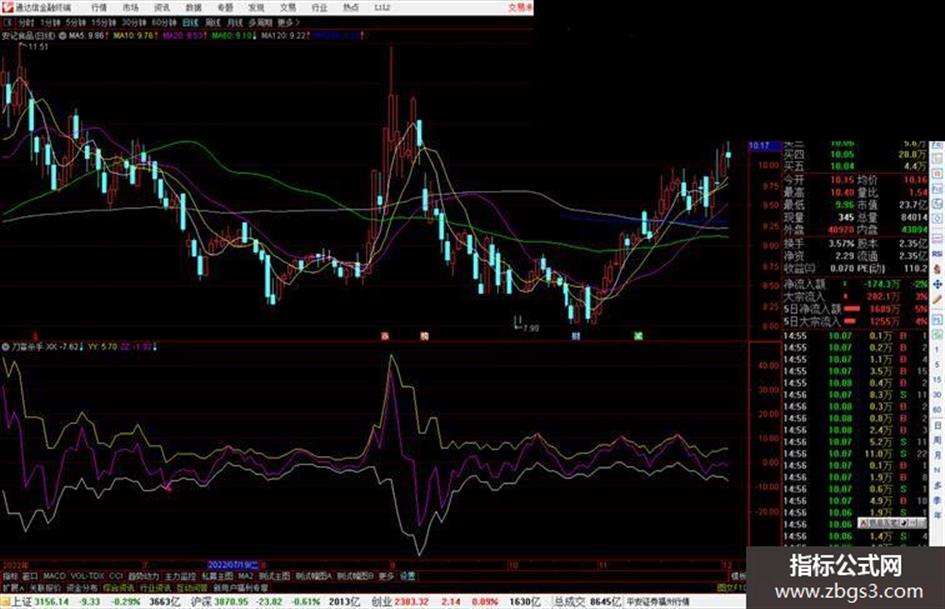945x609 pixels.
Task: Select the 趋势动力 indicator tab
Action: point(144,576)
